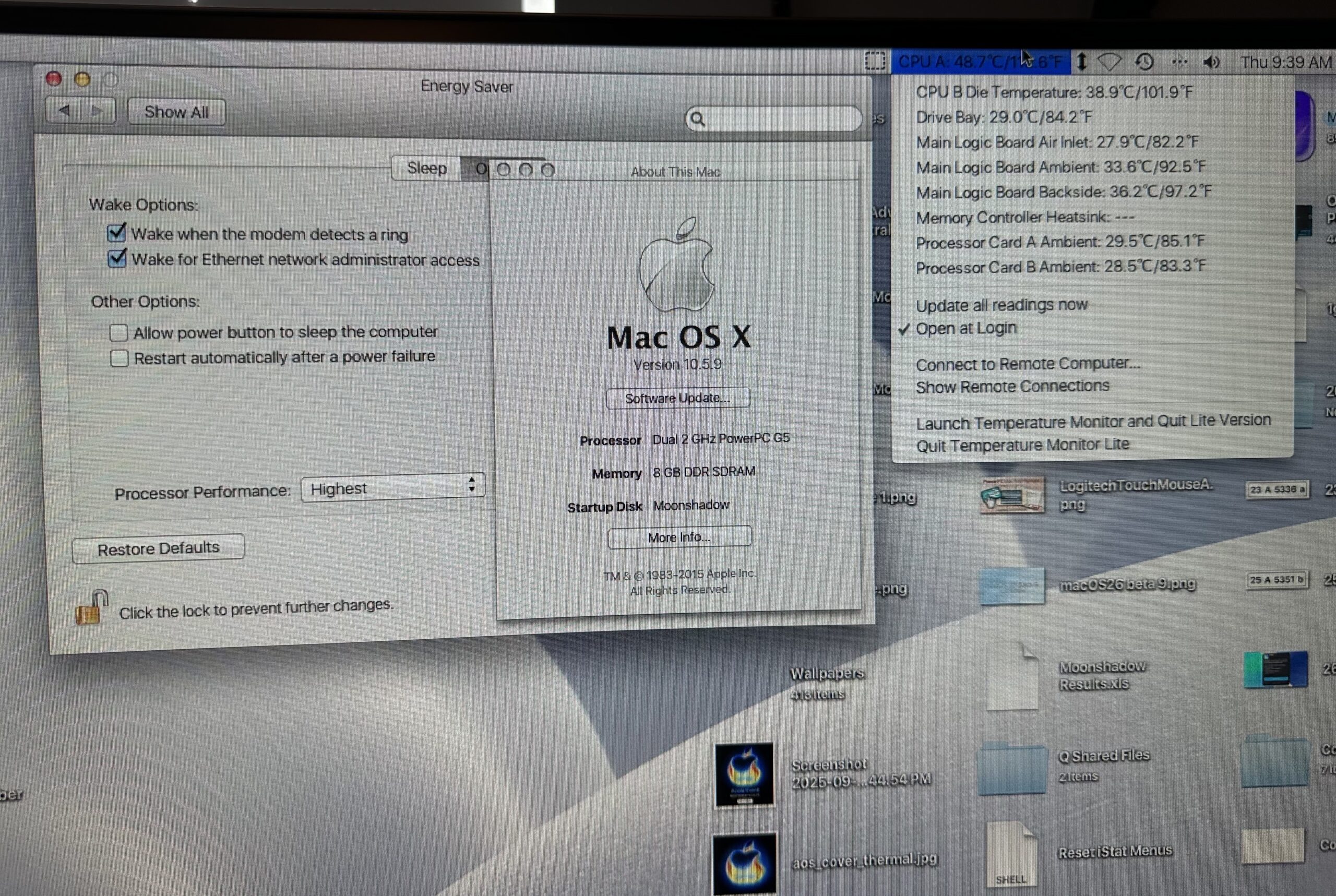Click the selection rectangle menu bar icon
Image resolution: width=1336 pixels, height=896 pixels.
pyautogui.click(x=875, y=61)
